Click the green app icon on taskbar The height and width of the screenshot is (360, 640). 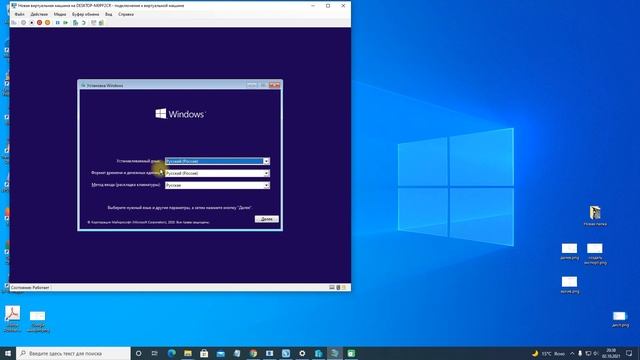[351, 353]
